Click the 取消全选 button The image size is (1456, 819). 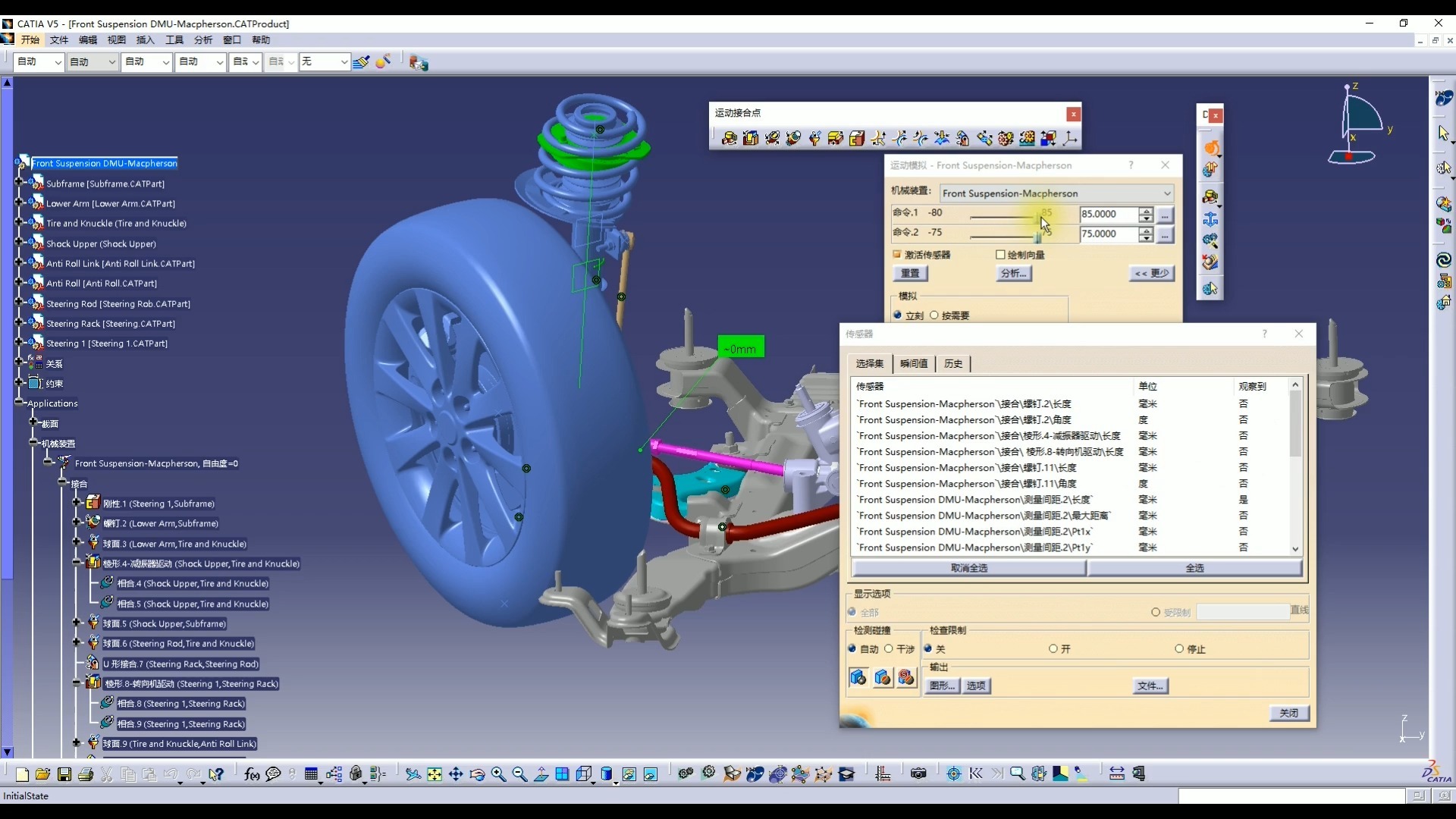(x=969, y=568)
